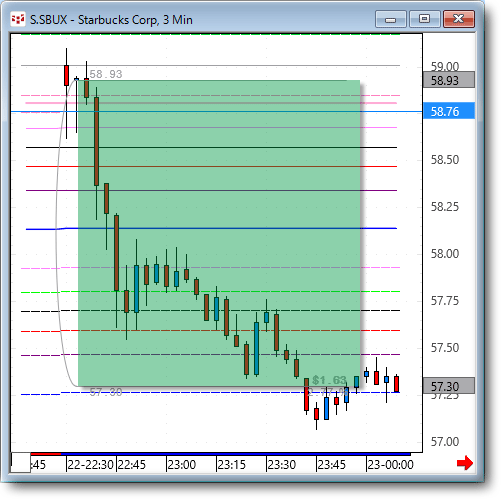
Task: Click the white box at bottom left corner
Action: (x=21, y=462)
